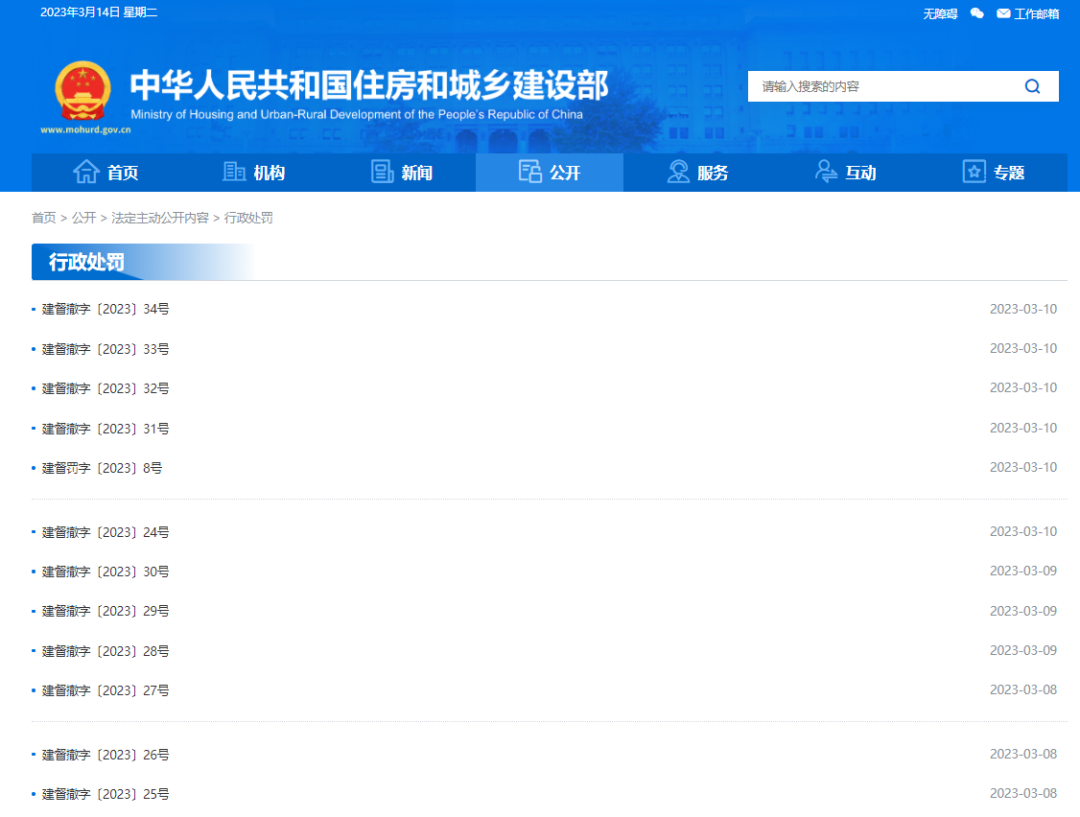Click the house icon beside 首页
This screenshot has width=1080, height=817.
86,172
